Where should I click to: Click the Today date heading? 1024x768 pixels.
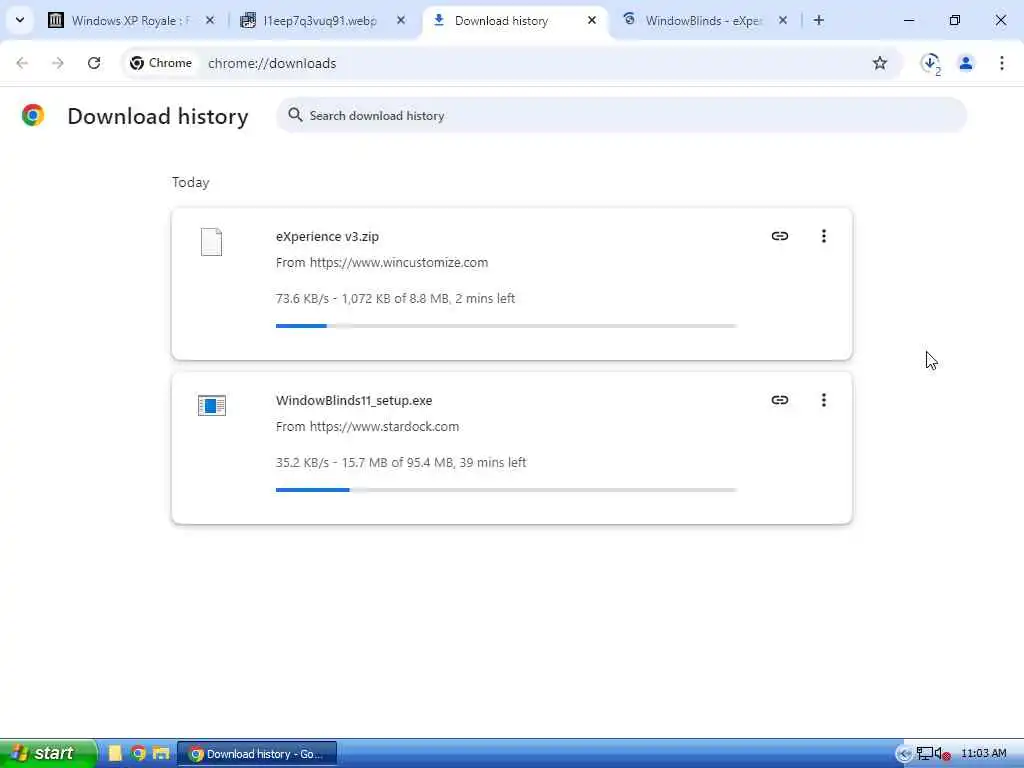pos(191,182)
